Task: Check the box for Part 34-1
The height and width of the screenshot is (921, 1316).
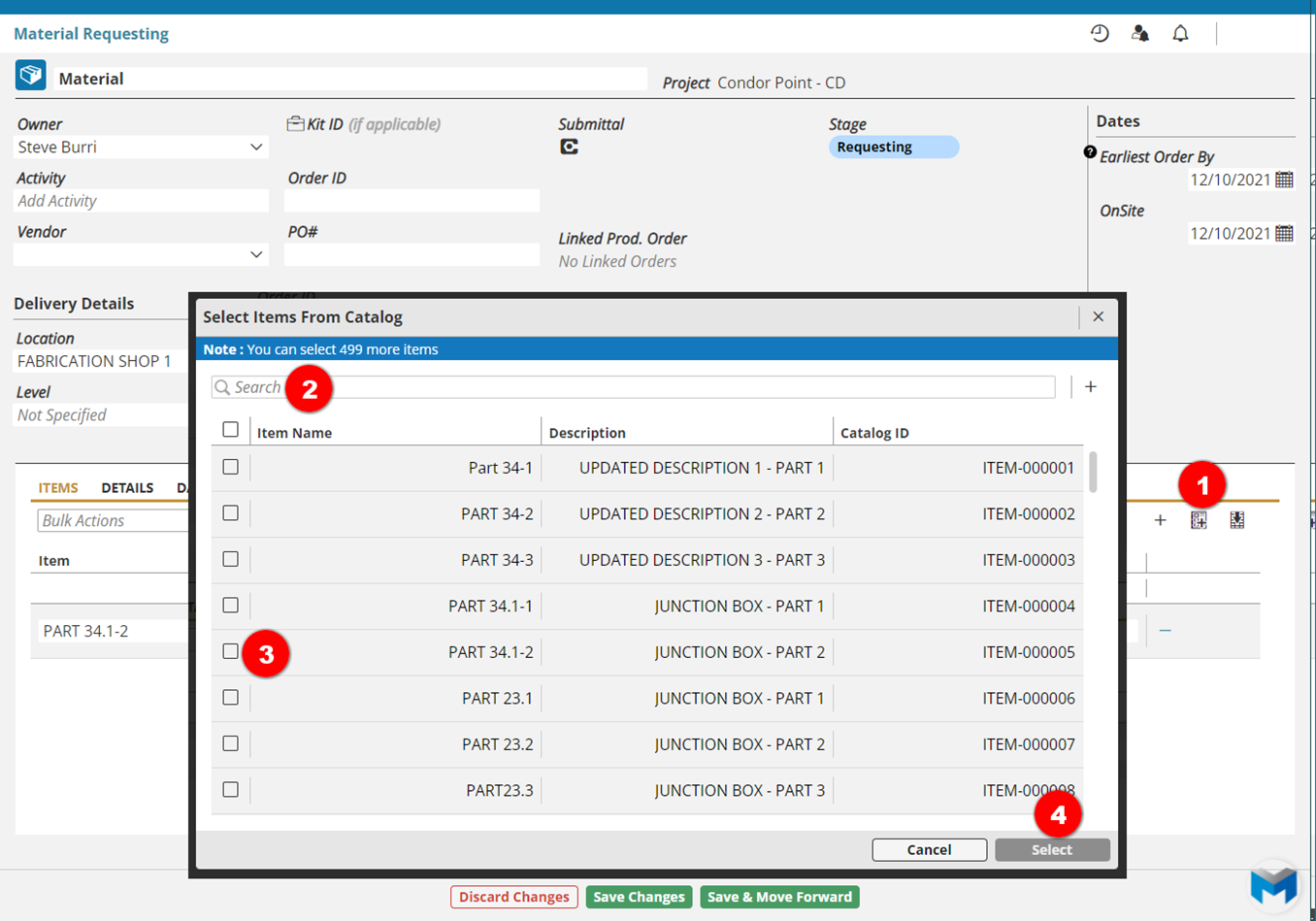Action: point(230,467)
